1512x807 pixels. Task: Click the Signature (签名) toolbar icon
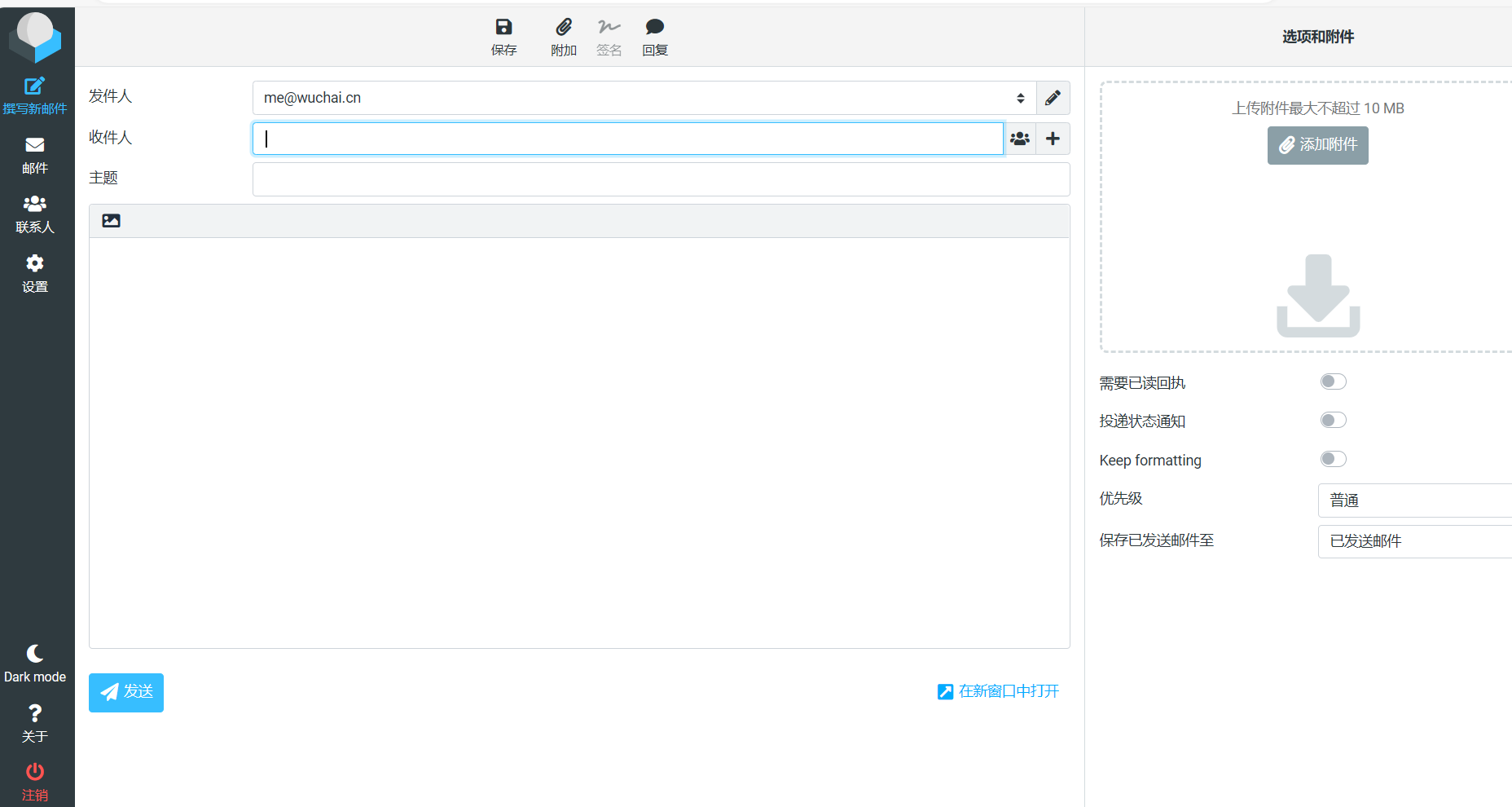tap(609, 37)
